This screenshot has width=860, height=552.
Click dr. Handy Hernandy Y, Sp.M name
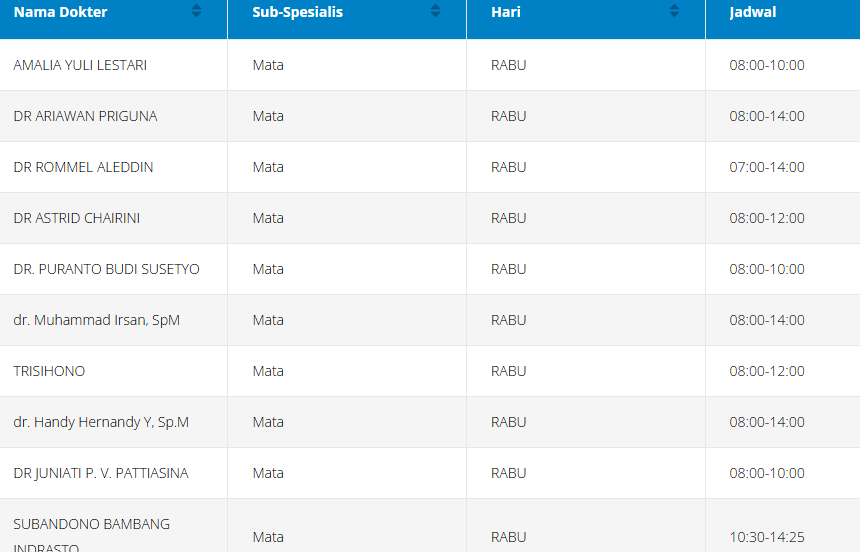[101, 422]
